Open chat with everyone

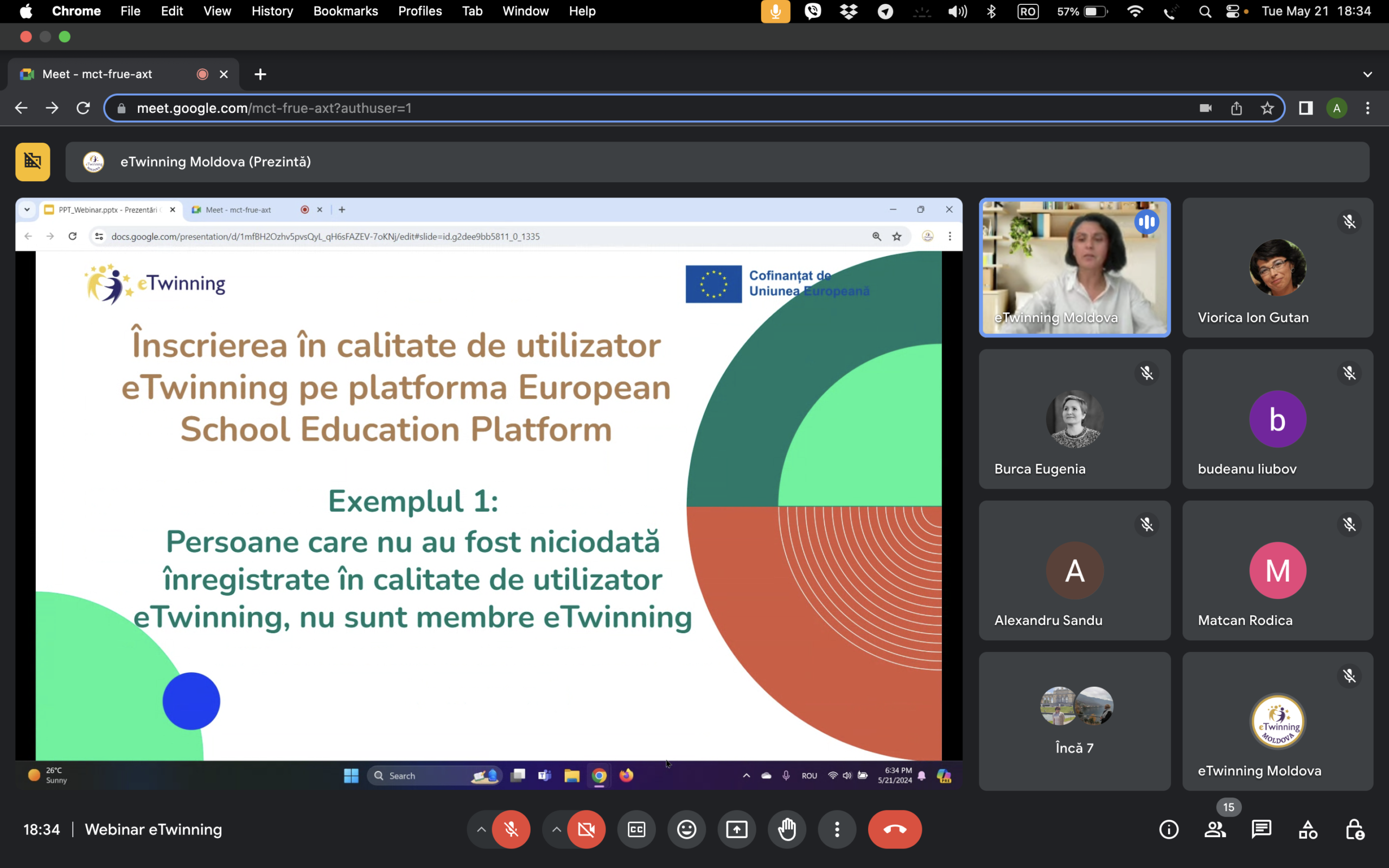(x=1261, y=829)
